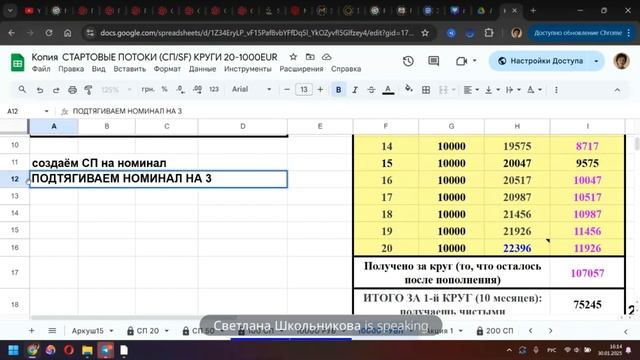Open the Правка menu
The height and width of the screenshot is (360, 640).
pos(71,69)
